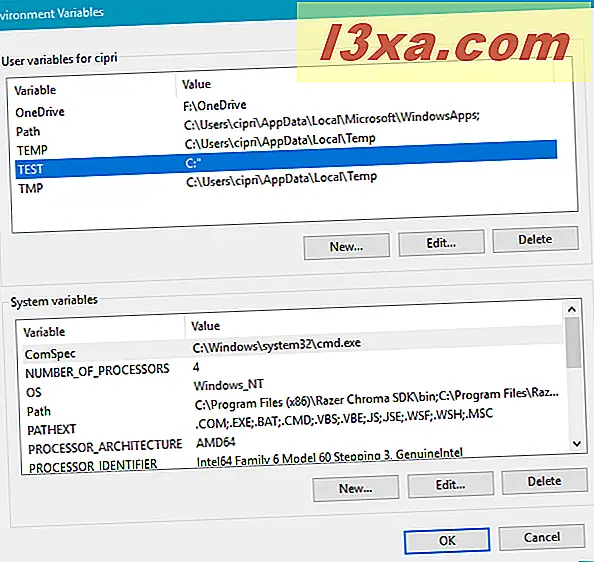Select PROCESSOR_ARCHITECTURE system variable
Image resolution: width=594 pixels, height=562 pixels.
[296, 445]
